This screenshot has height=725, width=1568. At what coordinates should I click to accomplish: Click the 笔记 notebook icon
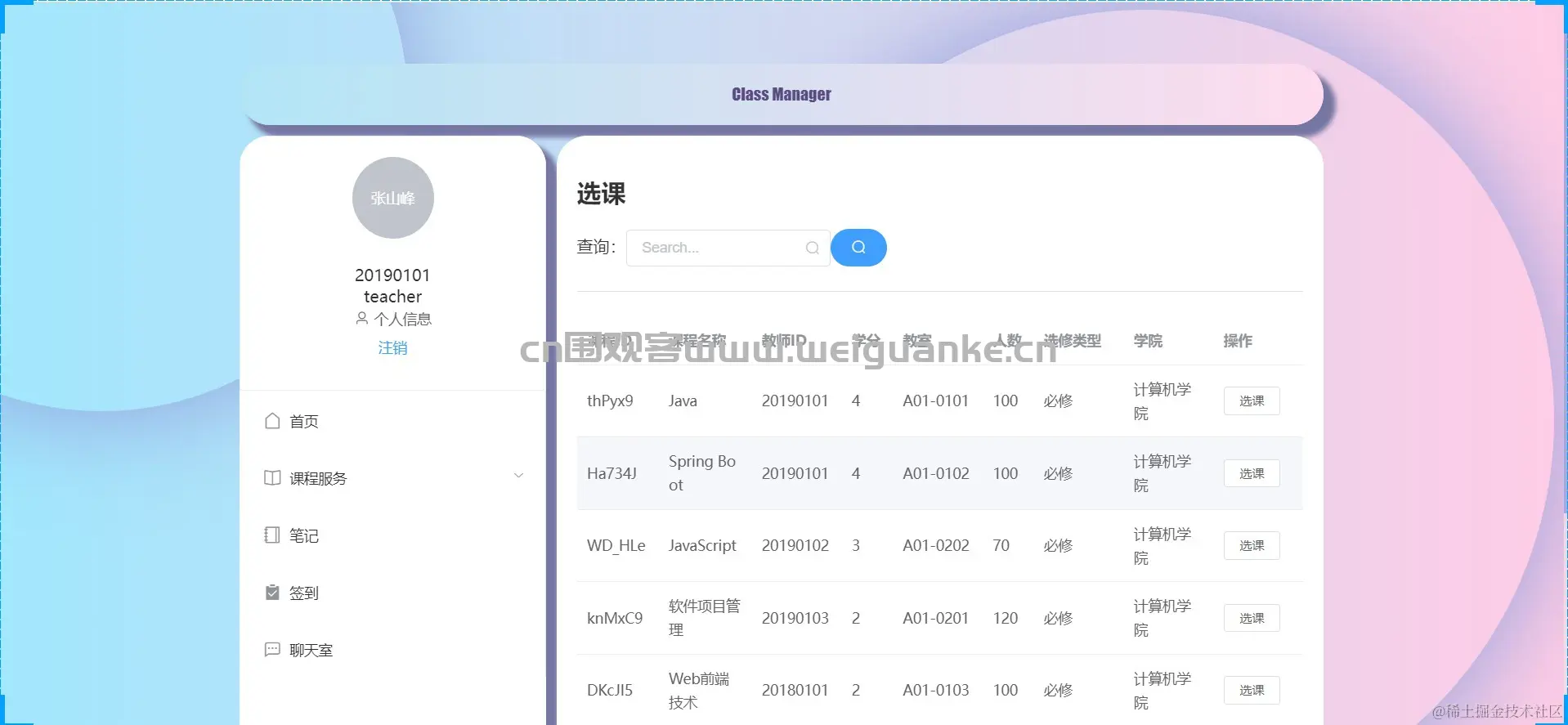point(272,535)
